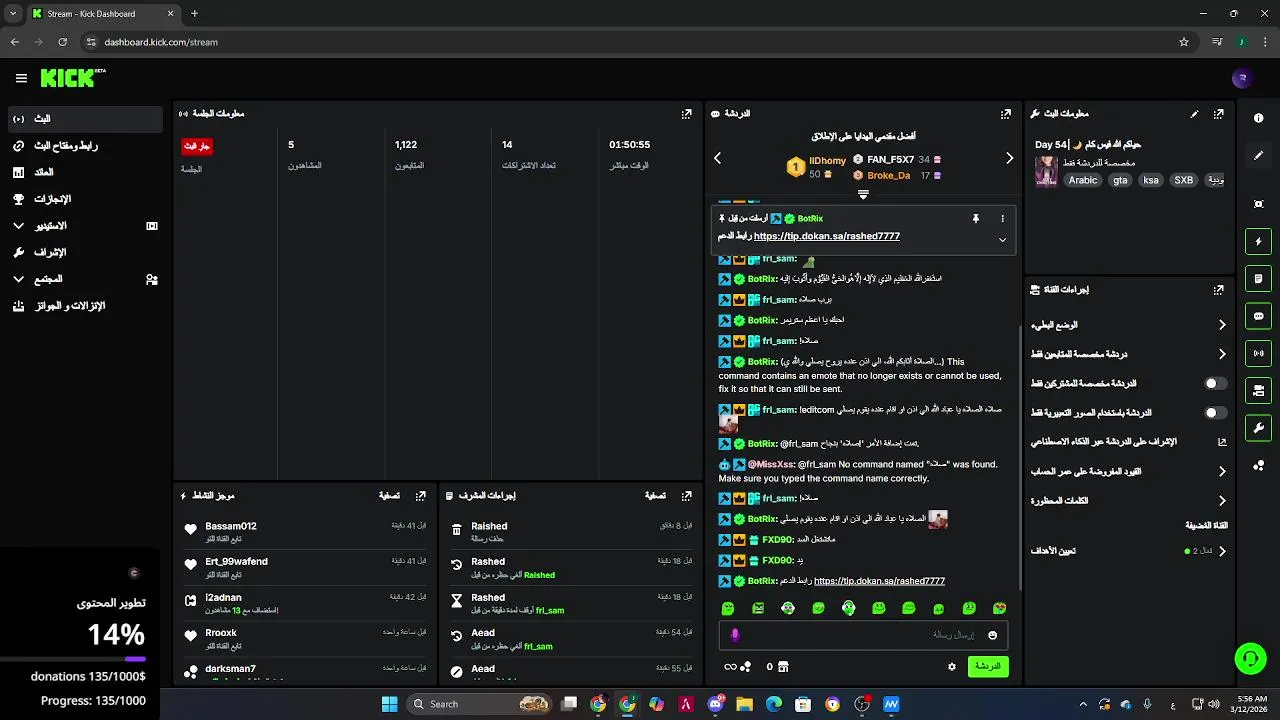This screenshot has height=720, width=1280.
Task: Open the gift shop icon below chat
Action: tap(783, 667)
